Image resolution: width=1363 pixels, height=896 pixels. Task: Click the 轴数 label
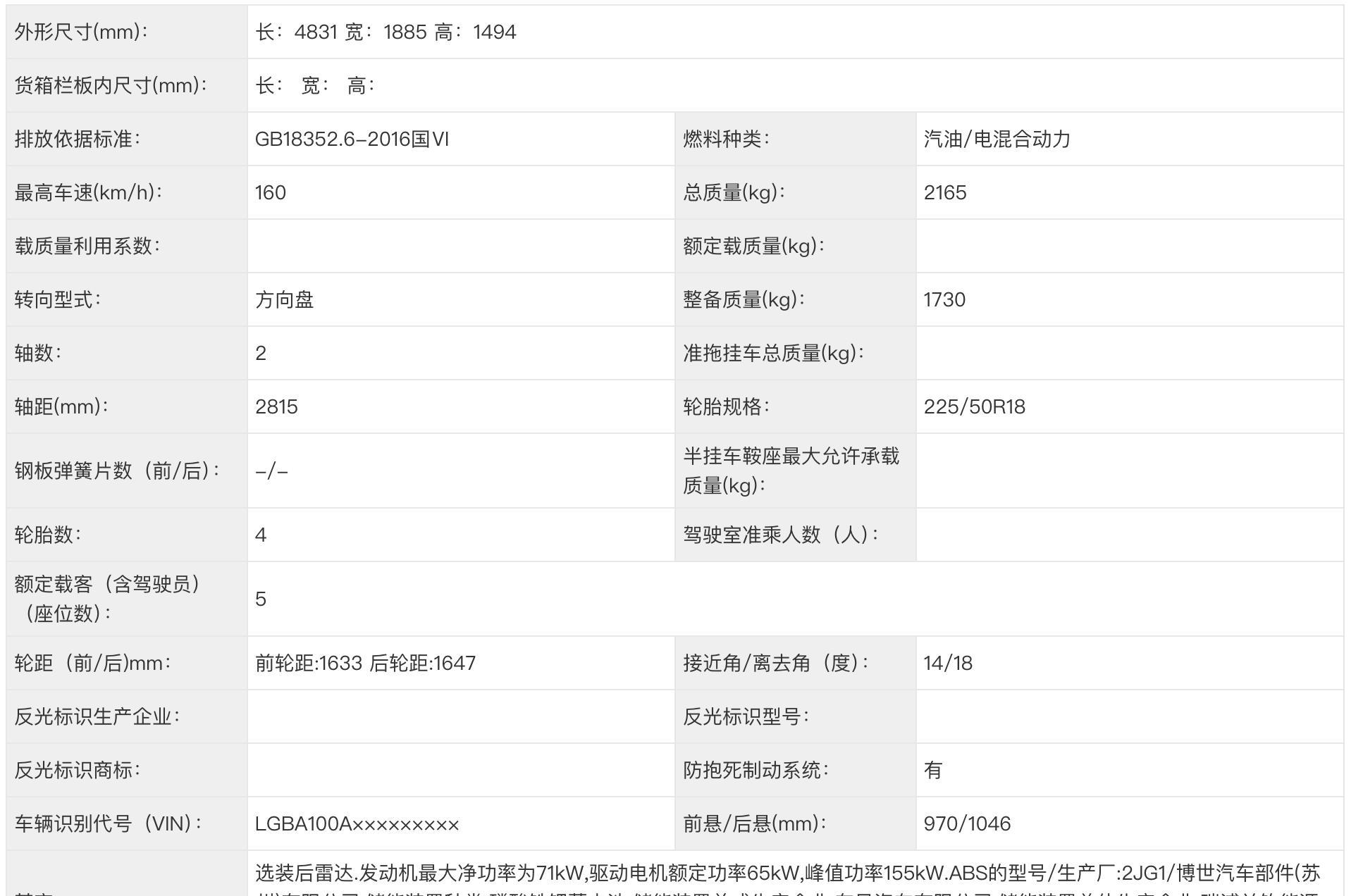click(x=38, y=354)
